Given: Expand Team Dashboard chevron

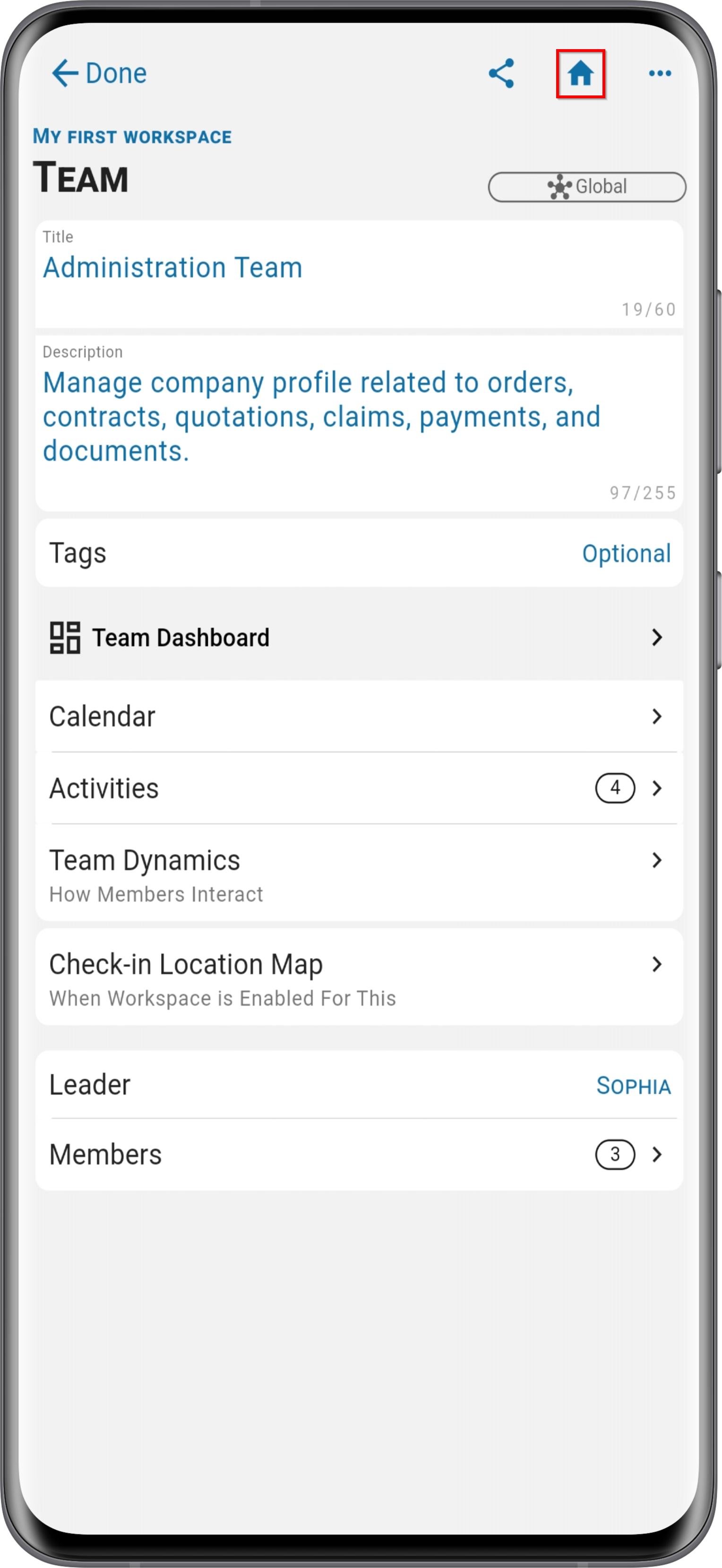Looking at the screenshot, I should tap(657, 637).
